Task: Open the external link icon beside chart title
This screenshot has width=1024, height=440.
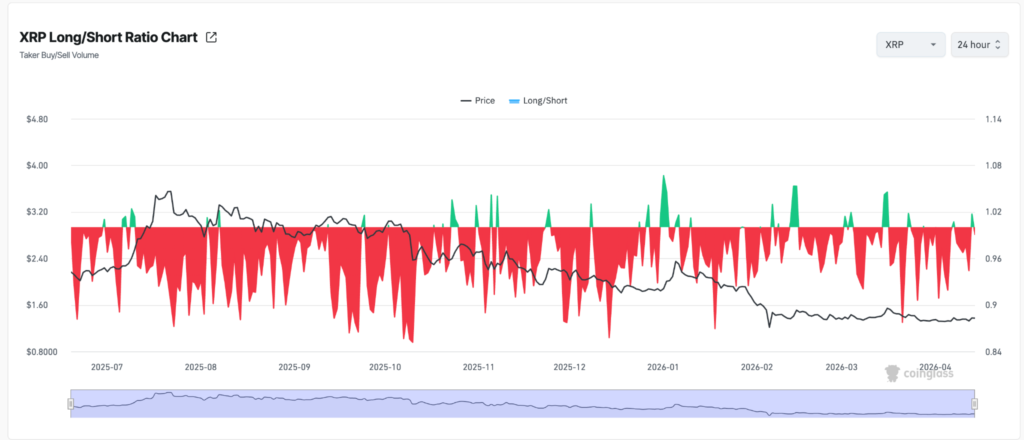Action: click(211, 37)
